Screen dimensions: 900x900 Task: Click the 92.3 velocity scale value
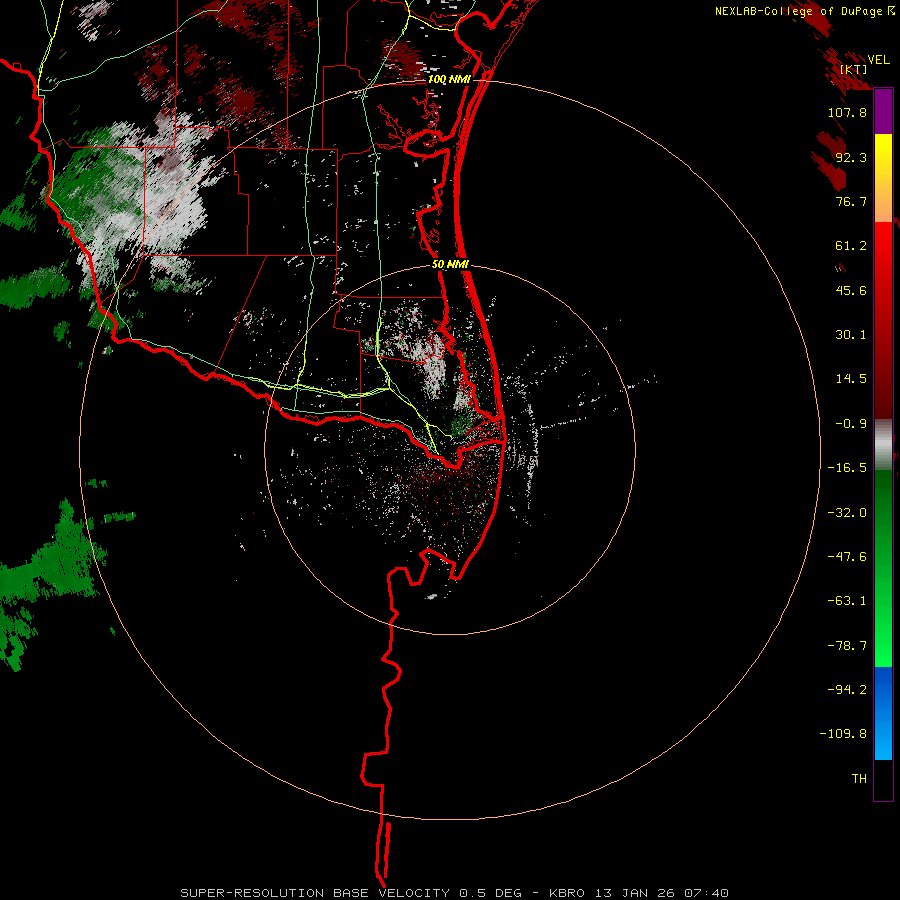851,157
